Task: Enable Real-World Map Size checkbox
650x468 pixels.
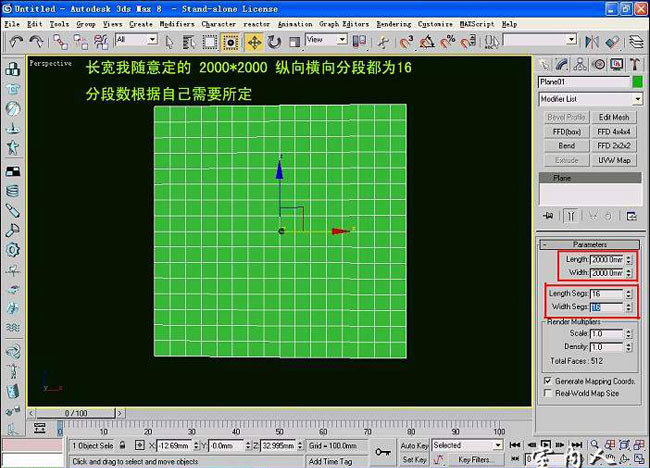Action: pyautogui.click(x=548, y=393)
